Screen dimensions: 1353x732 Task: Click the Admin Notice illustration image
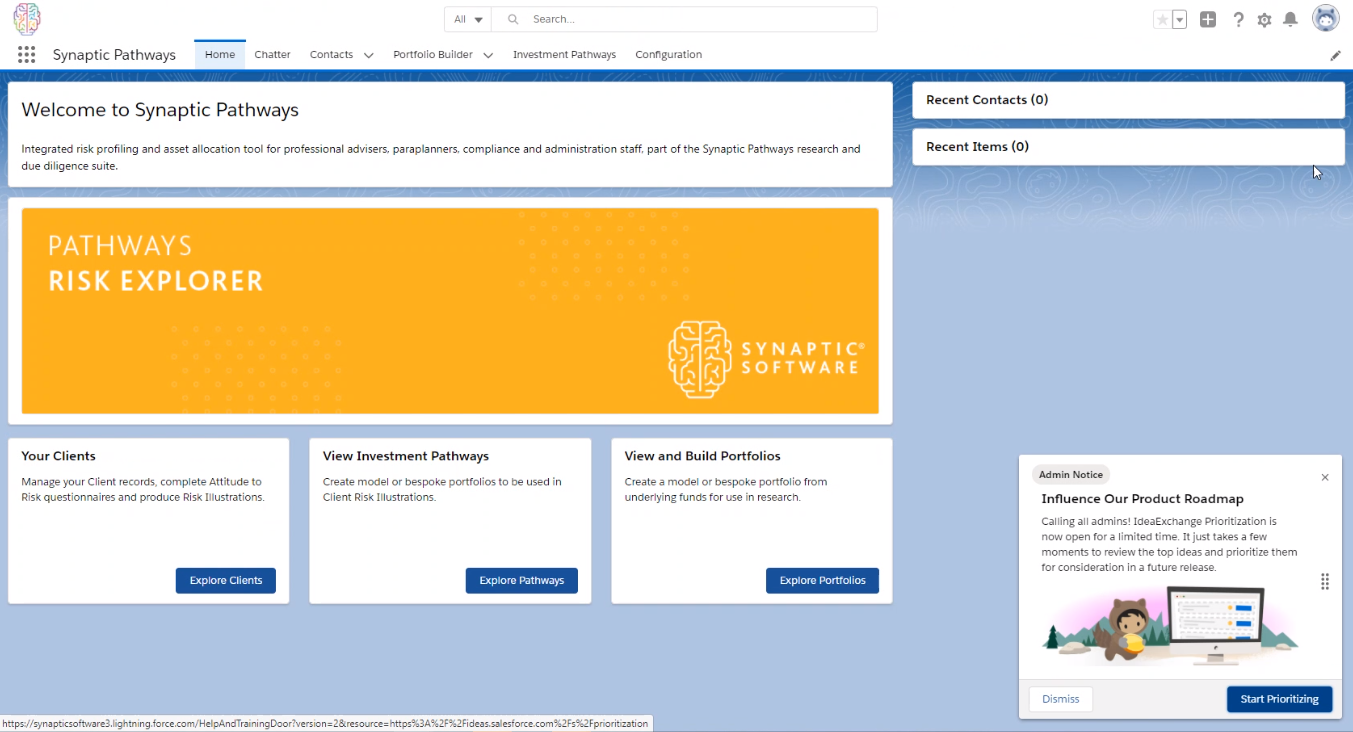(1170, 626)
